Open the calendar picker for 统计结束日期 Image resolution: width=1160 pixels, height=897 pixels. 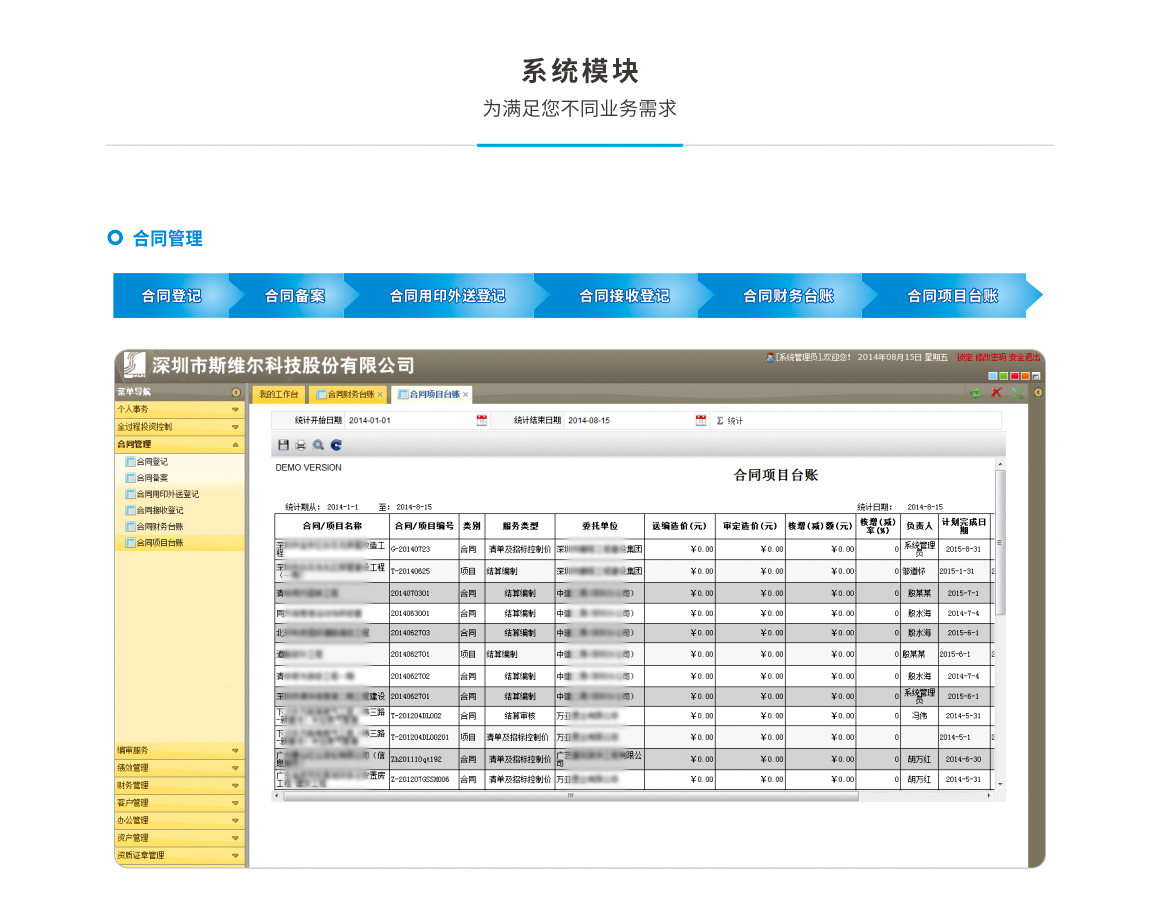(699, 420)
